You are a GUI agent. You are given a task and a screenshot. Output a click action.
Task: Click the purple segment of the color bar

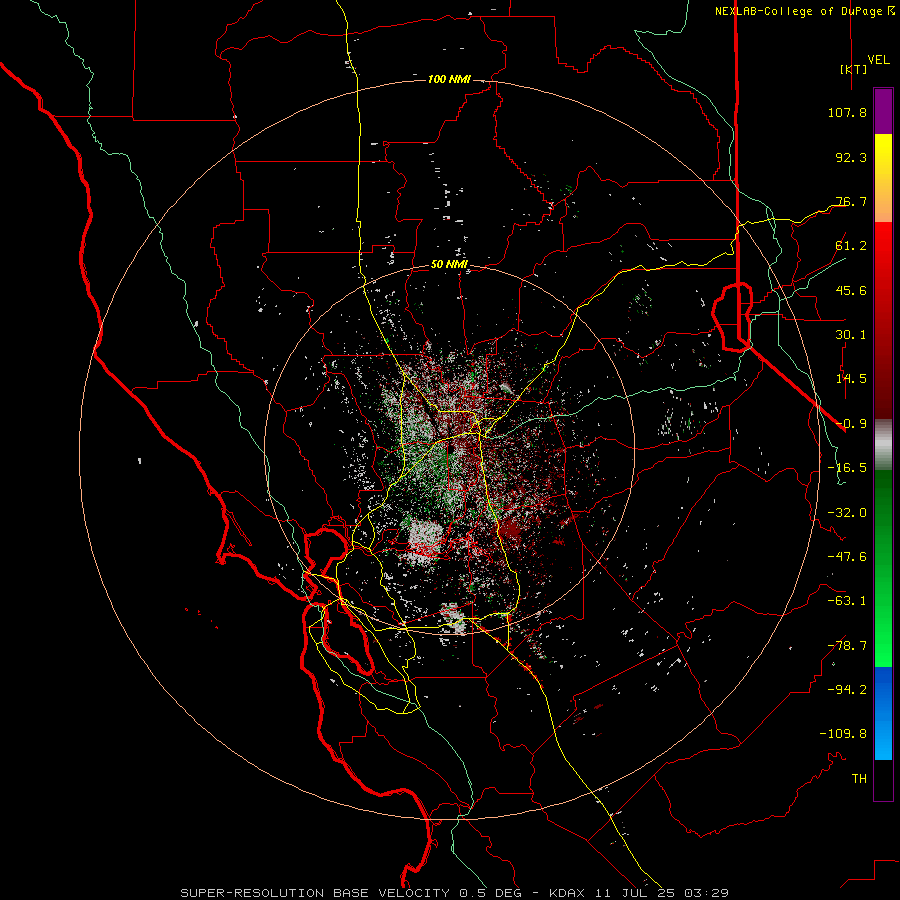tap(883, 111)
